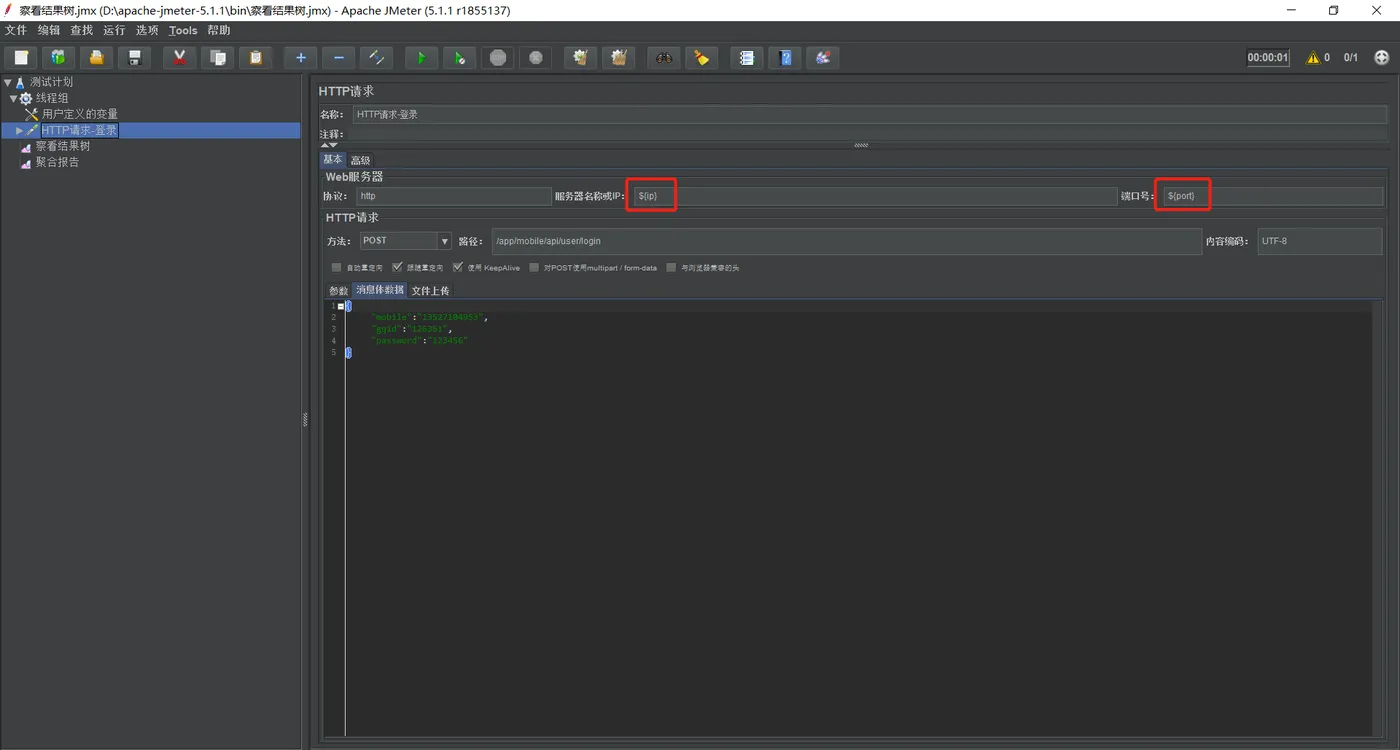Select 聚合报告 in the tree
1400x750 pixels.
[x=57, y=162]
